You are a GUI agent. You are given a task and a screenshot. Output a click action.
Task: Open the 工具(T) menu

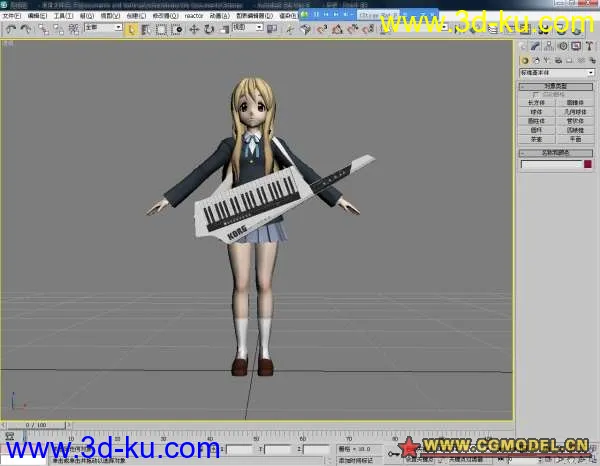click(63, 16)
